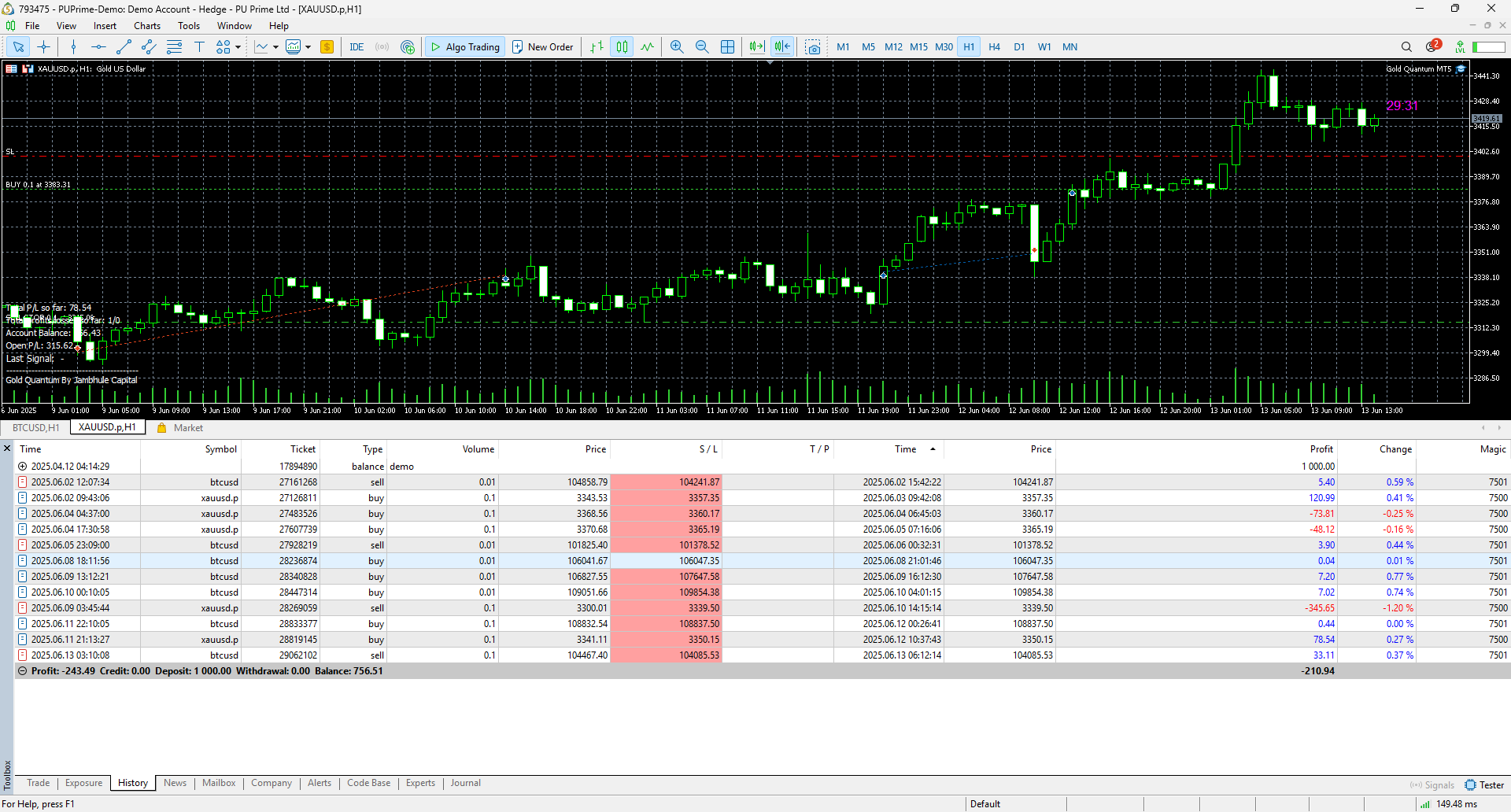
Task: Open the notifications icon showing 2
Action: 1433,46
